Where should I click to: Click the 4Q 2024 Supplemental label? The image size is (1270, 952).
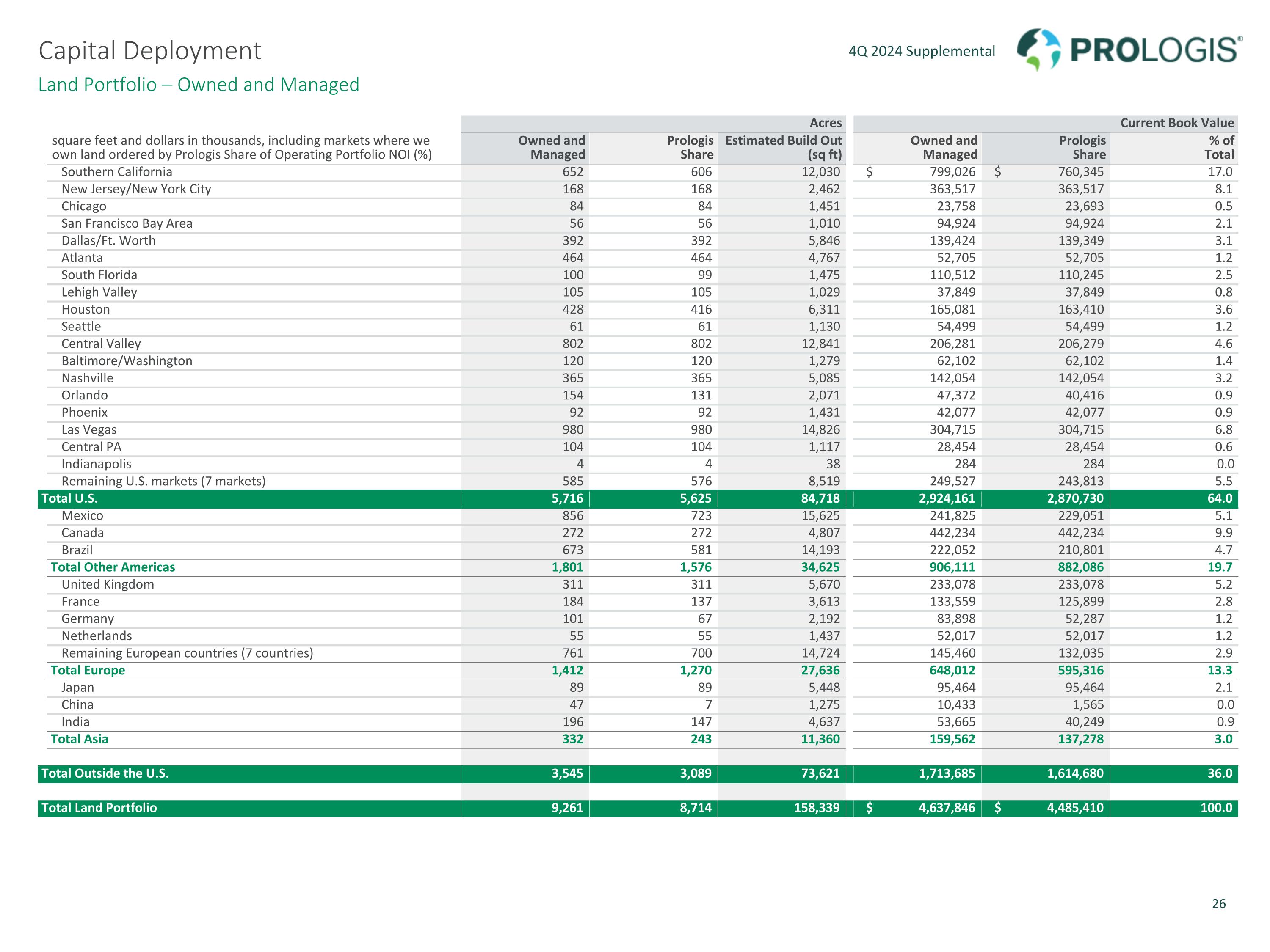click(x=922, y=51)
